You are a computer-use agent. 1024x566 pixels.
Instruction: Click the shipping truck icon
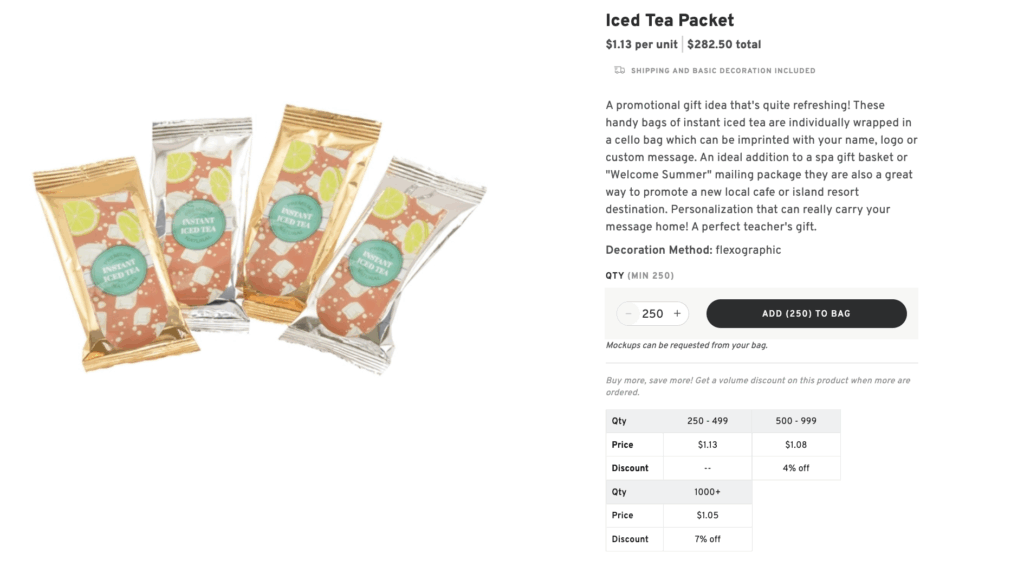[x=620, y=71]
